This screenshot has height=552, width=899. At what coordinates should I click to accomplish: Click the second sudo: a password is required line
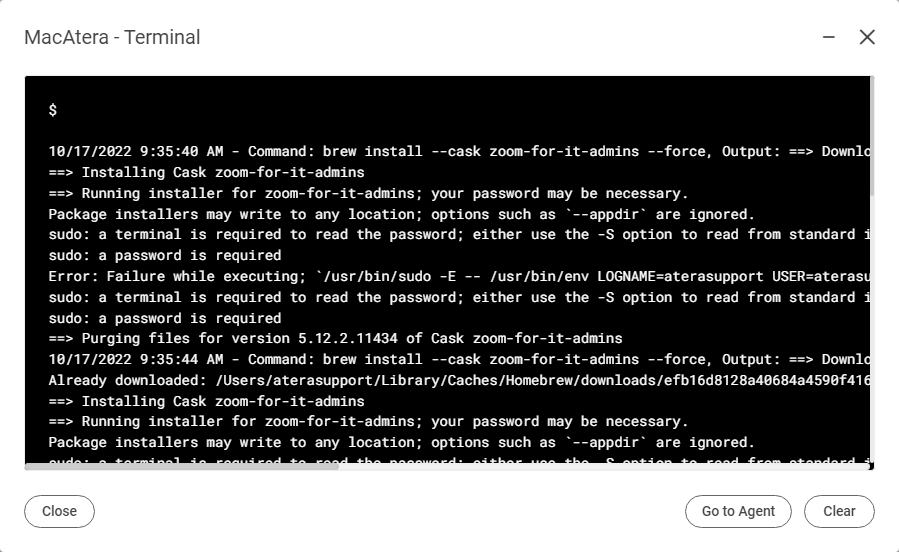click(x=165, y=318)
